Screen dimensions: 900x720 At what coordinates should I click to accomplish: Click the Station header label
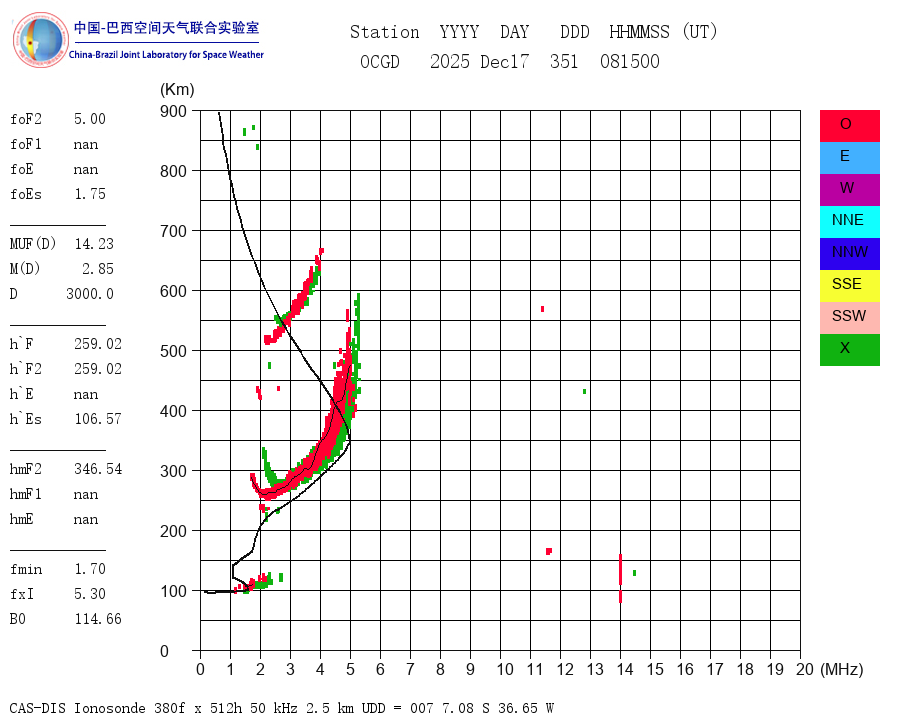click(x=385, y=32)
